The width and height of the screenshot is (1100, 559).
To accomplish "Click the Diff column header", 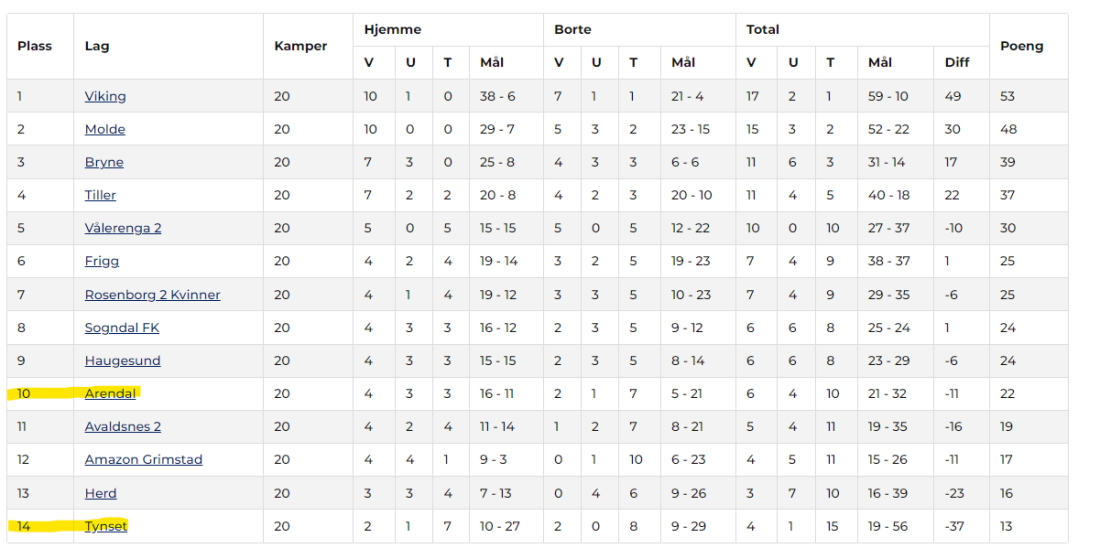I will coord(957,62).
